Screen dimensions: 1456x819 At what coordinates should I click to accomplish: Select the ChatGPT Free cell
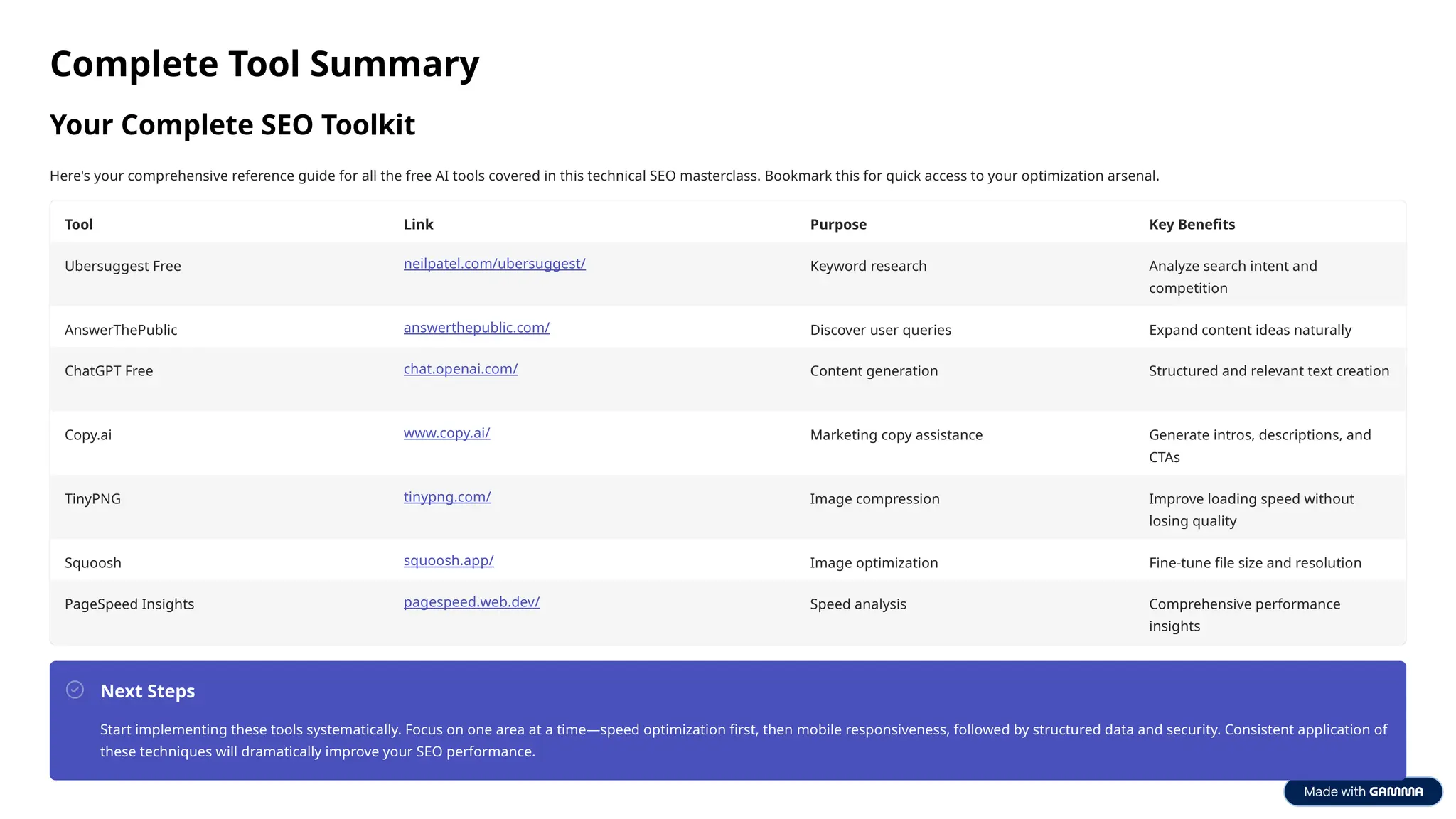109,371
